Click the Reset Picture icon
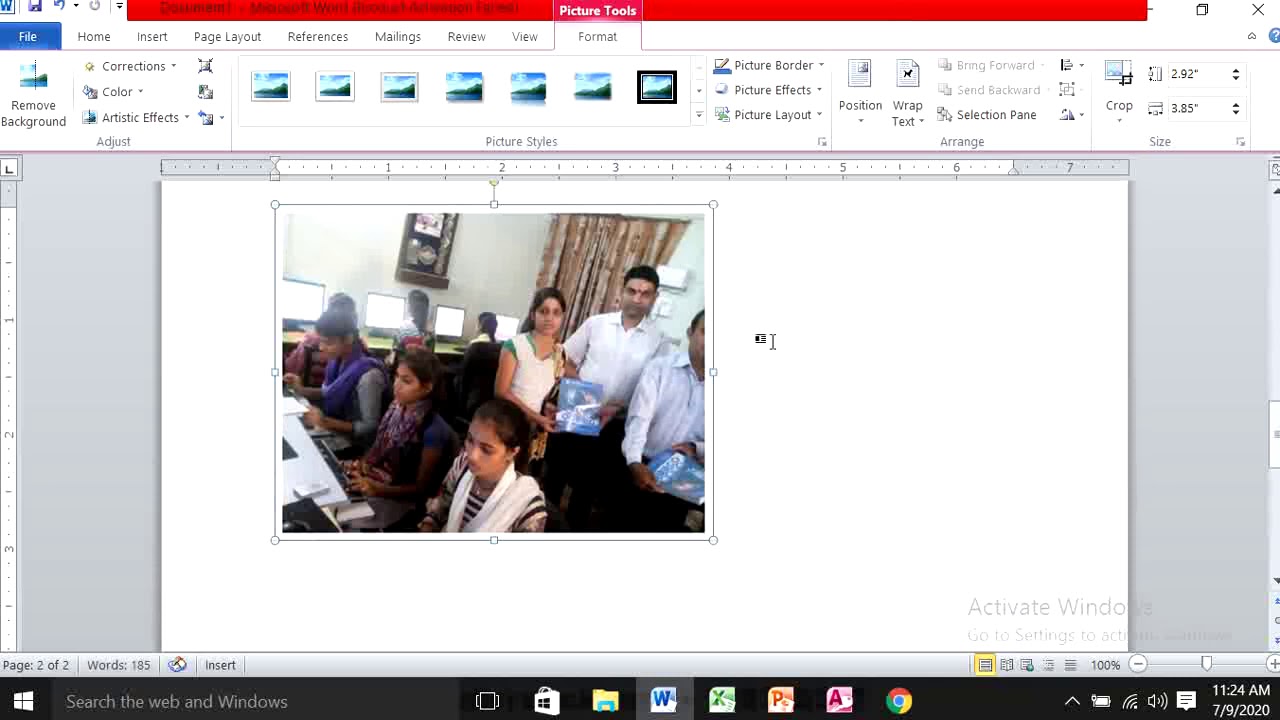Viewport: 1280px width, 720px height. click(205, 117)
